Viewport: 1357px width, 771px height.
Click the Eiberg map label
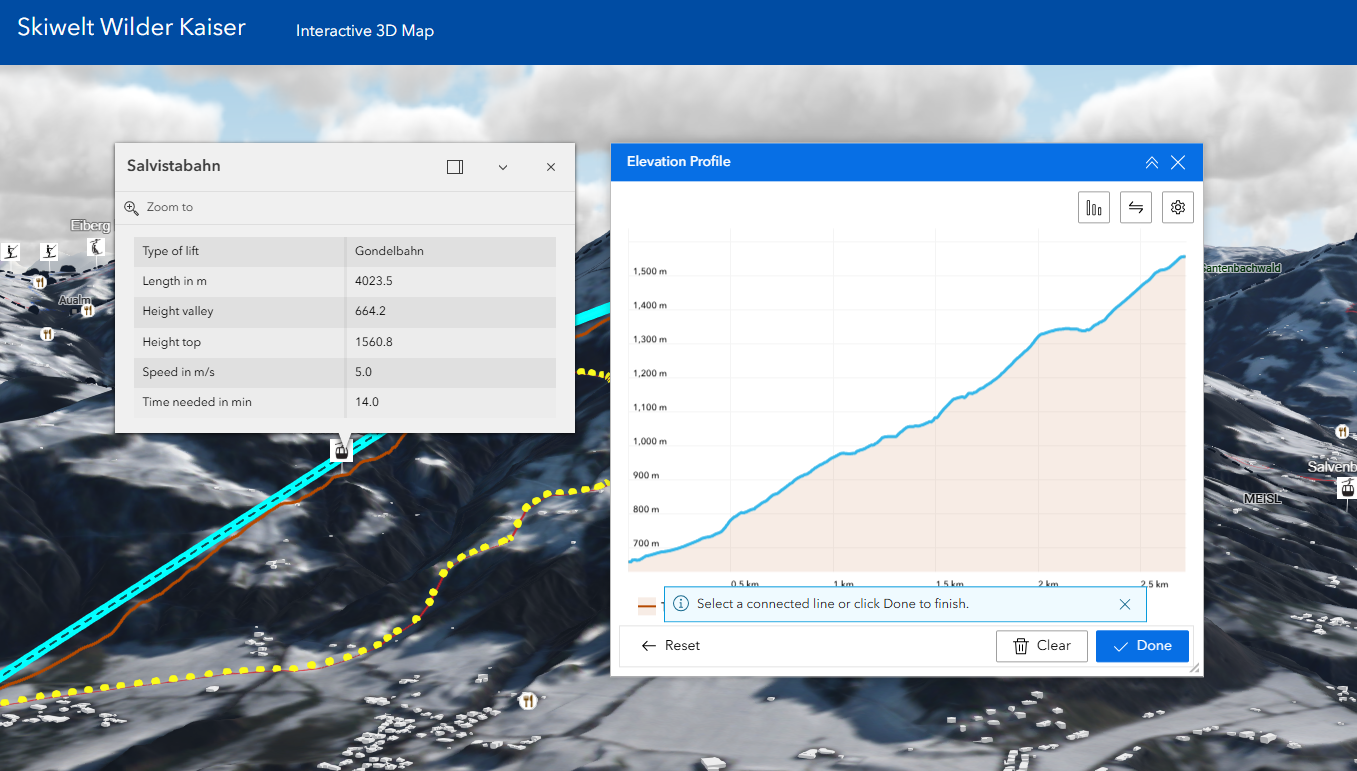point(90,225)
